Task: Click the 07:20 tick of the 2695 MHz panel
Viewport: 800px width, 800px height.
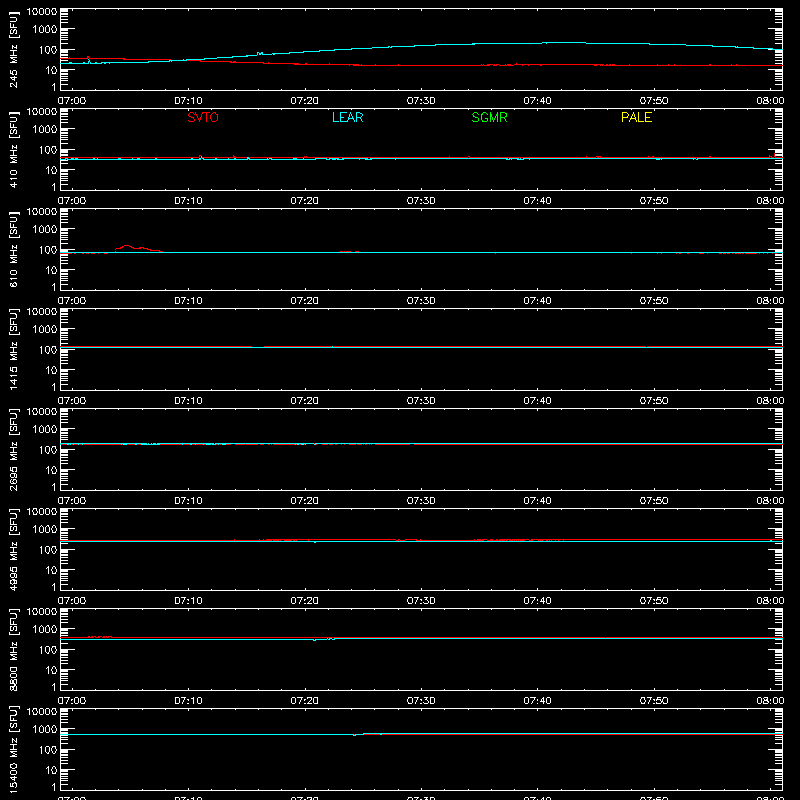Action: click(x=305, y=501)
